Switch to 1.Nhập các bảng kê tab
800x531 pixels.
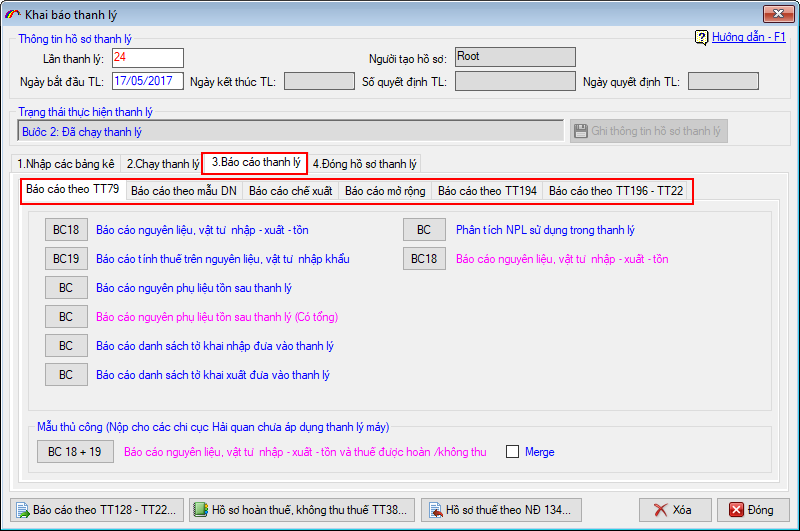coord(65,164)
